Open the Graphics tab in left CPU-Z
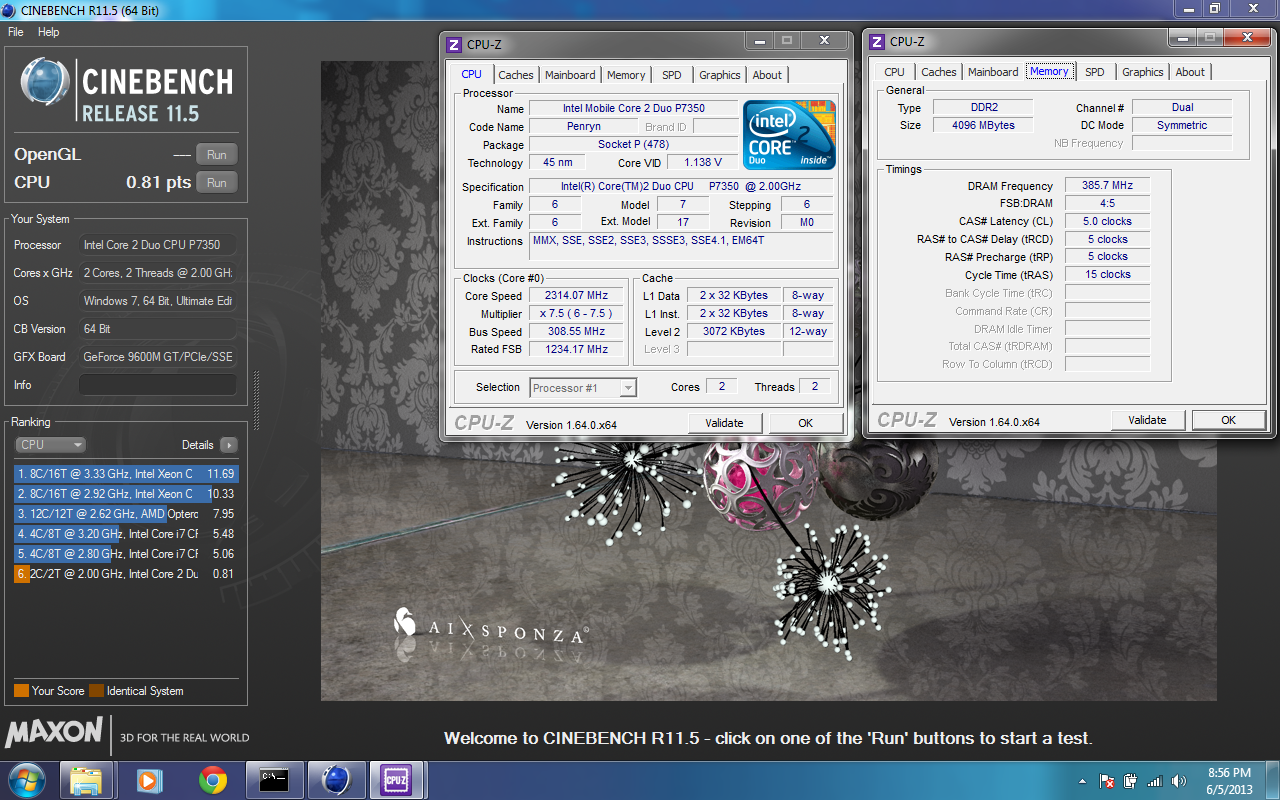1280x800 pixels. click(x=720, y=75)
